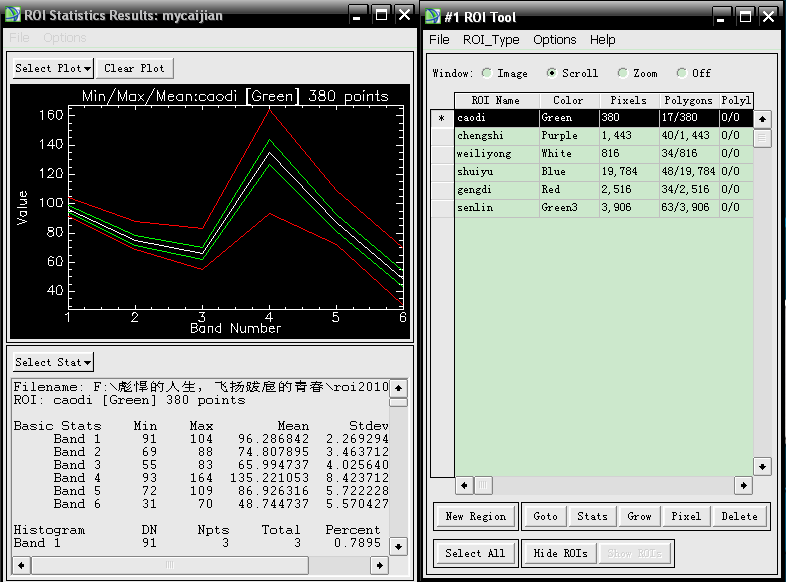Open Select Plot dropdown
786x582 pixels.
pyautogui.click(x=53, y=68)
